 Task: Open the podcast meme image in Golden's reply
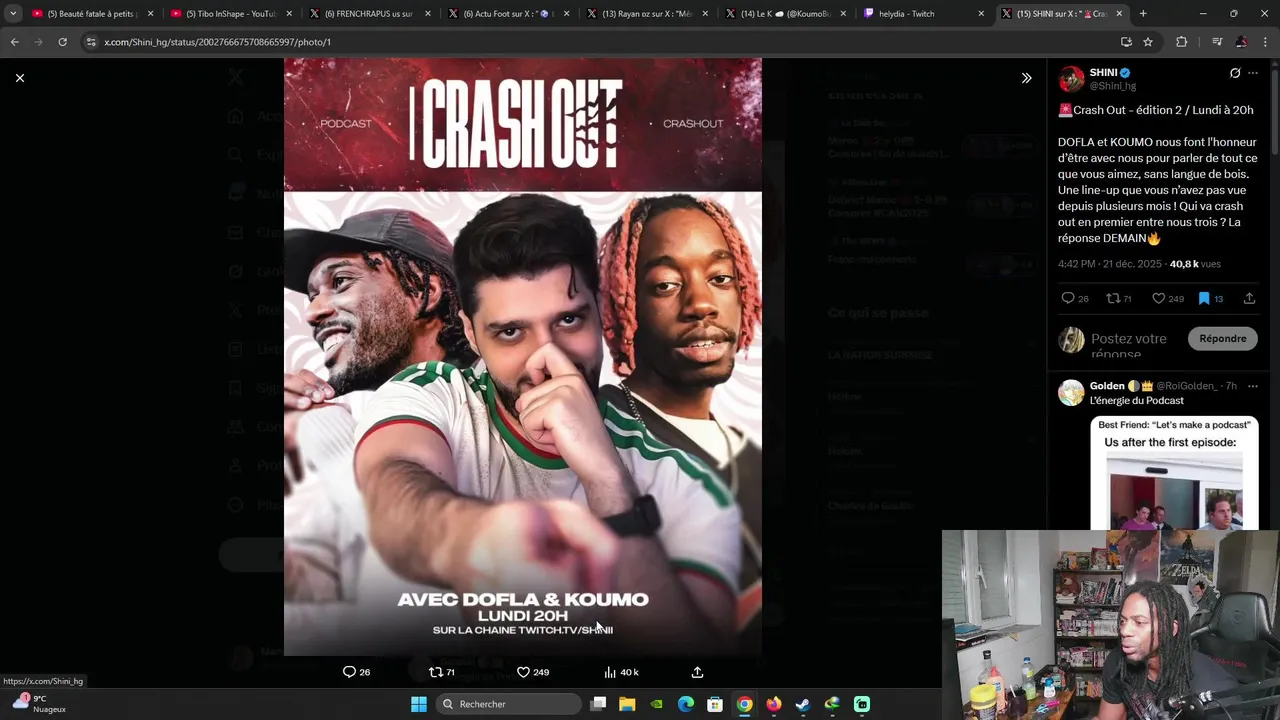point(1174,472)
